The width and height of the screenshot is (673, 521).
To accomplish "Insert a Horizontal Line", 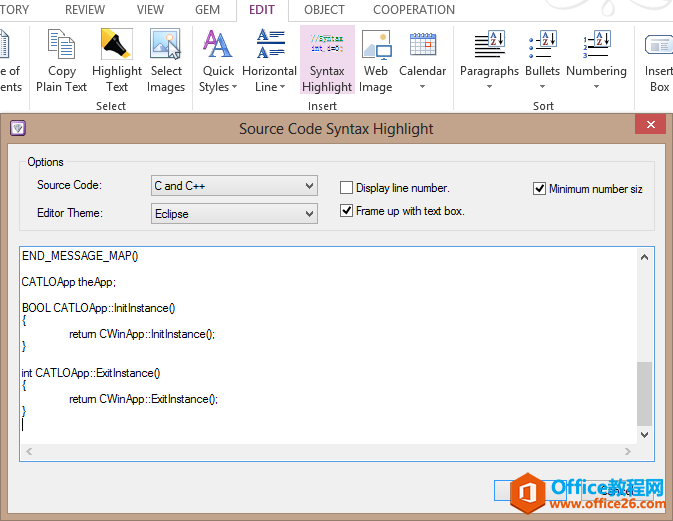I will click(x=270, y=61).
